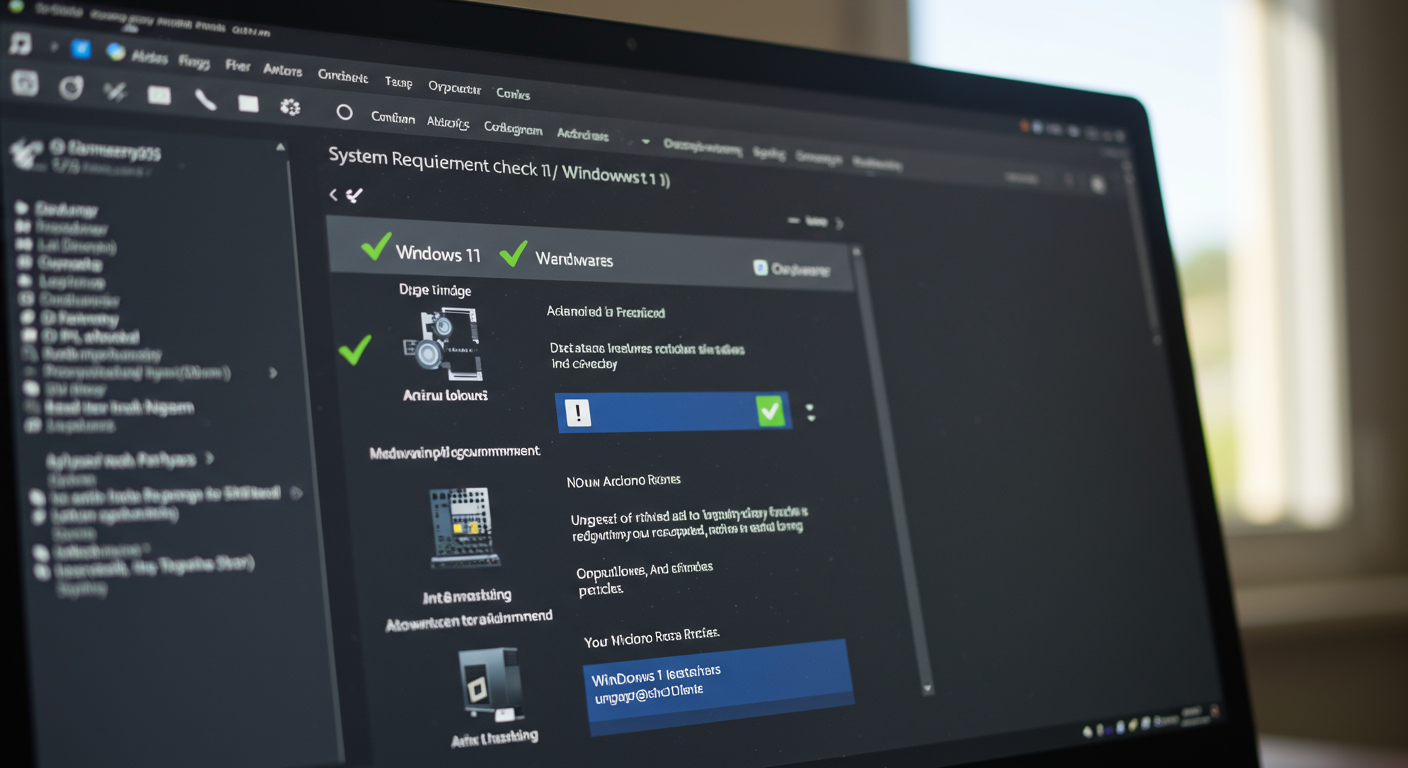The height and width of the screenshot is (768, 1408).
Task: Click the green checkmark next to Wendwares
Action: [513, 253]
